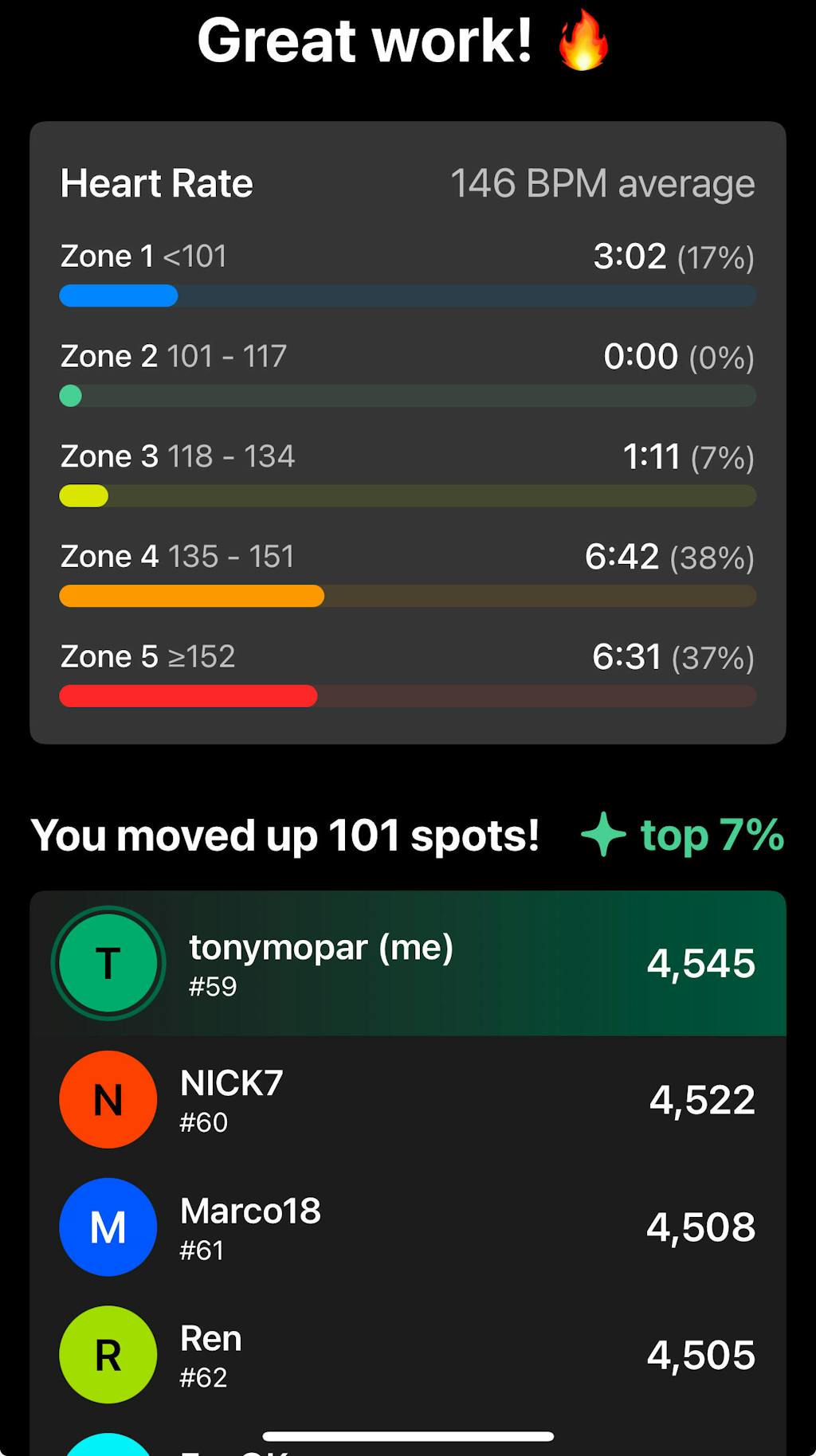Tap tonymopar's green T avatar
The width and height of the screenshot is (816, 1456).
coord(108,963)
